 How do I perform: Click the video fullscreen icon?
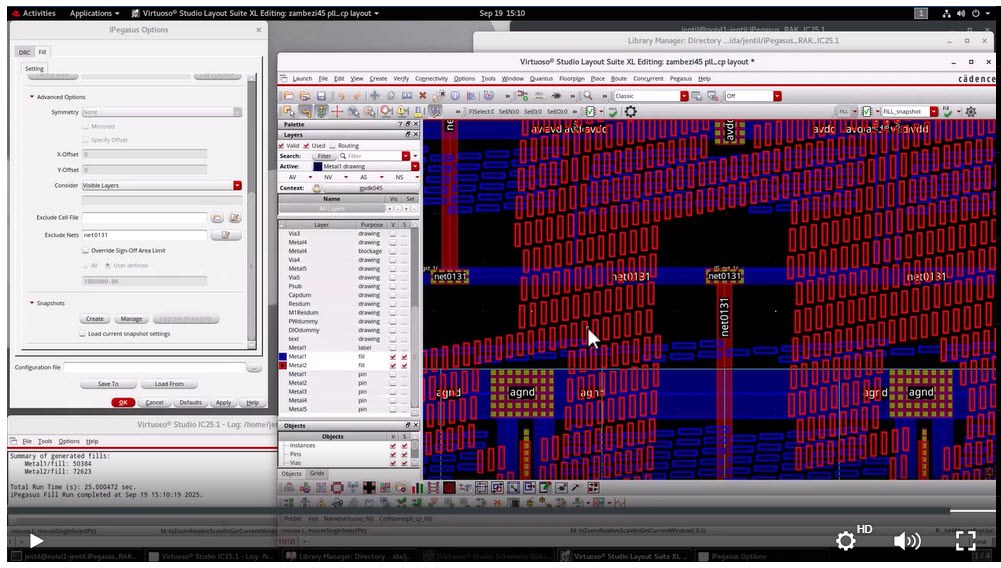965,541
